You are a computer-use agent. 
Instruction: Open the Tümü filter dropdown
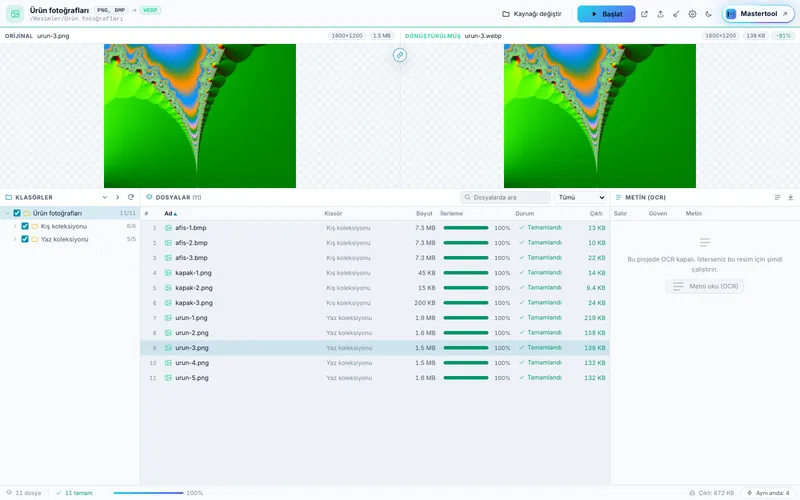580,197
